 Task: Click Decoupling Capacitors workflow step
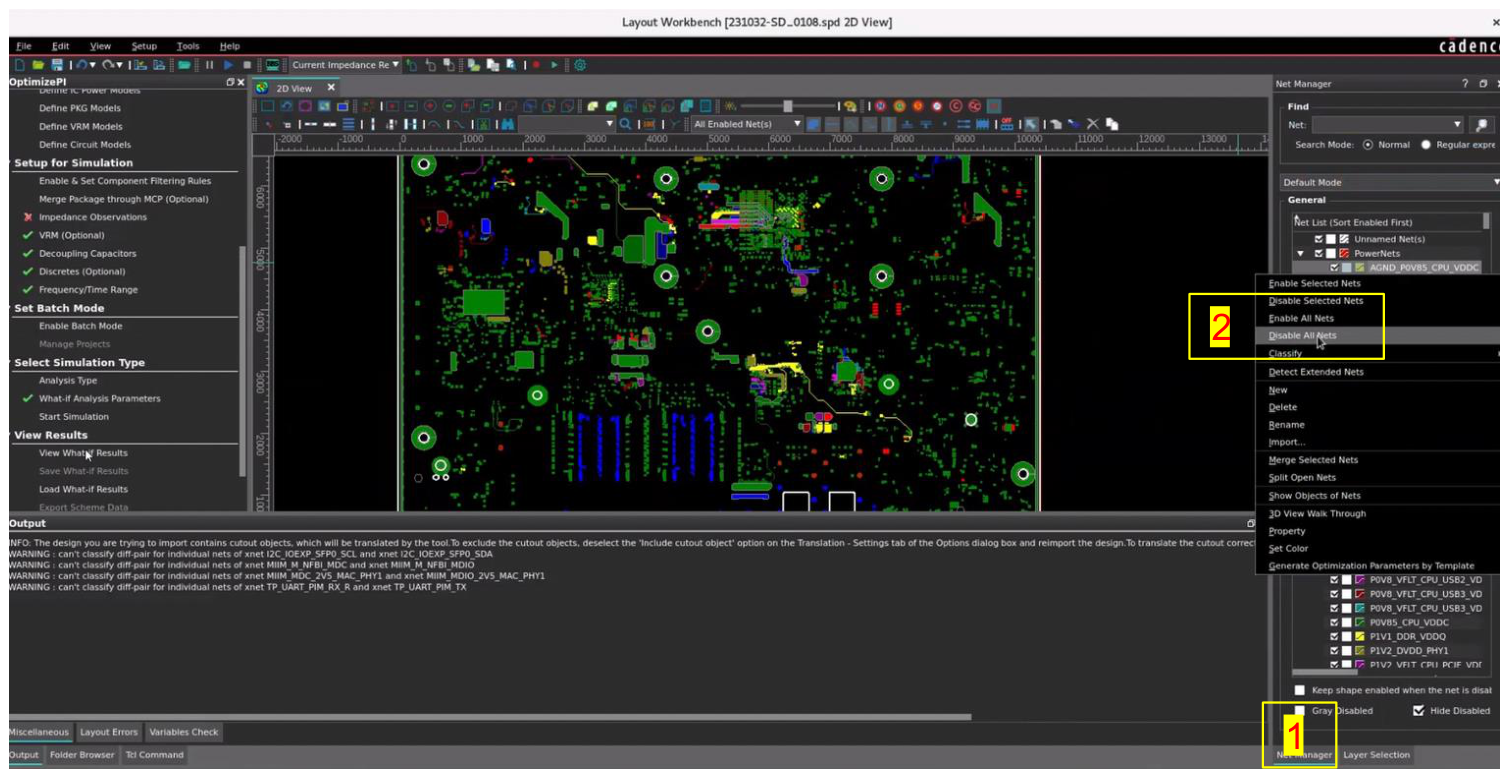88,254
